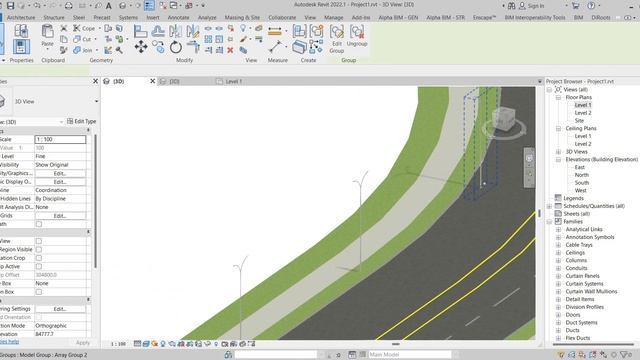The width and height of the screenshot is (640, 360).
Task: Collapse the Families tree node
Action: coord(549,221)
